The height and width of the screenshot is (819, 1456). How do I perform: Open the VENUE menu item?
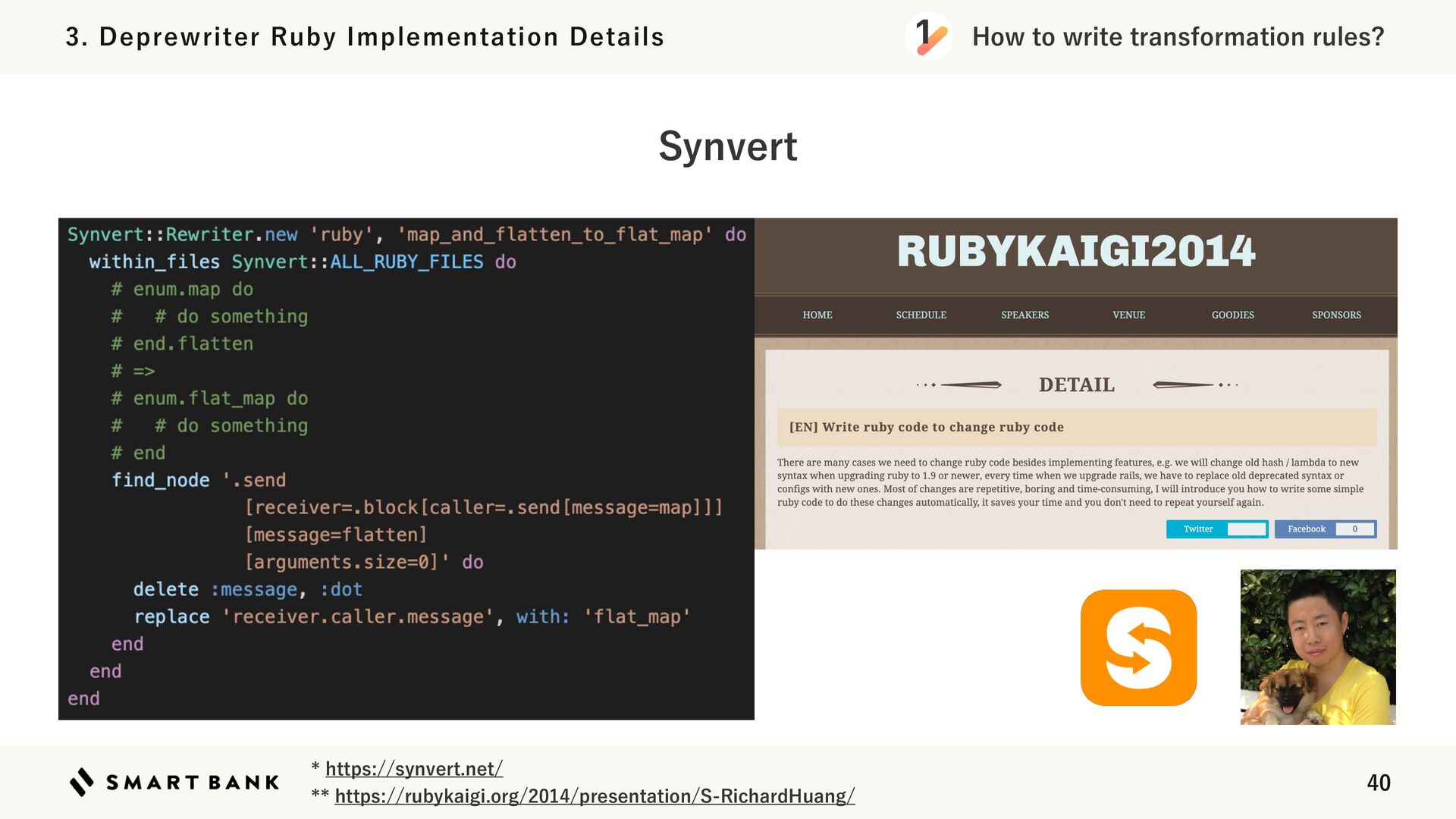pyautogui.click(x=1128, y=315)
